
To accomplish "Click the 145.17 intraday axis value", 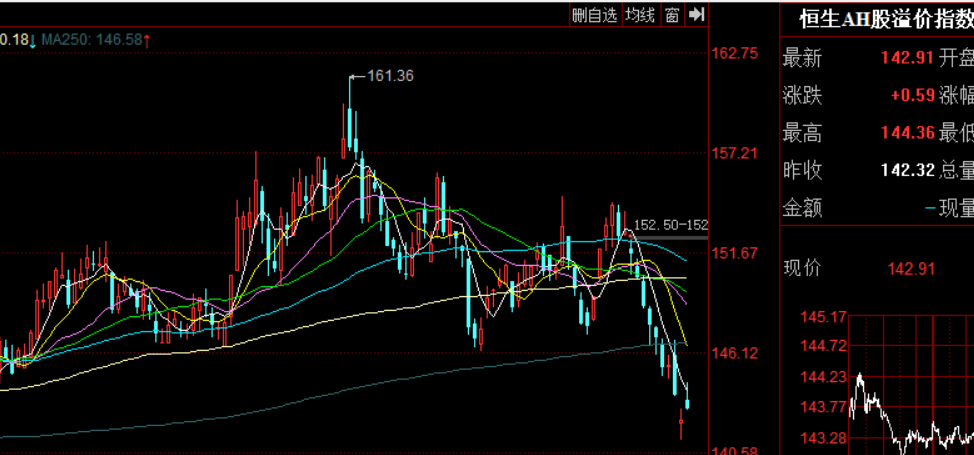I will (824, 317).
